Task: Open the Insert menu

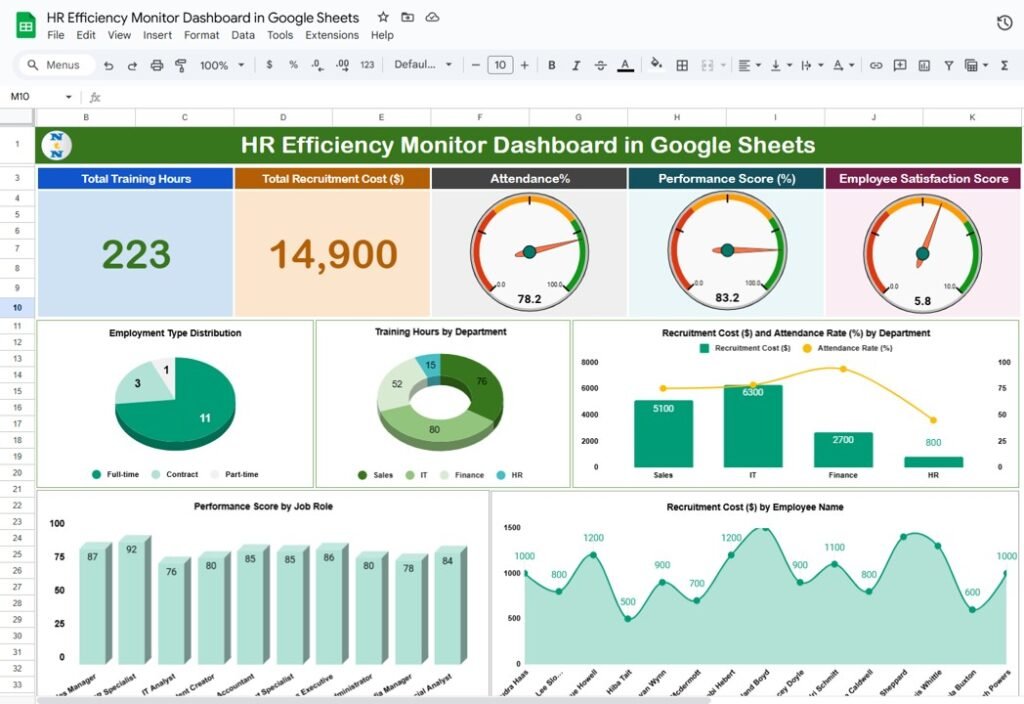Action: (x=157, y=35)
